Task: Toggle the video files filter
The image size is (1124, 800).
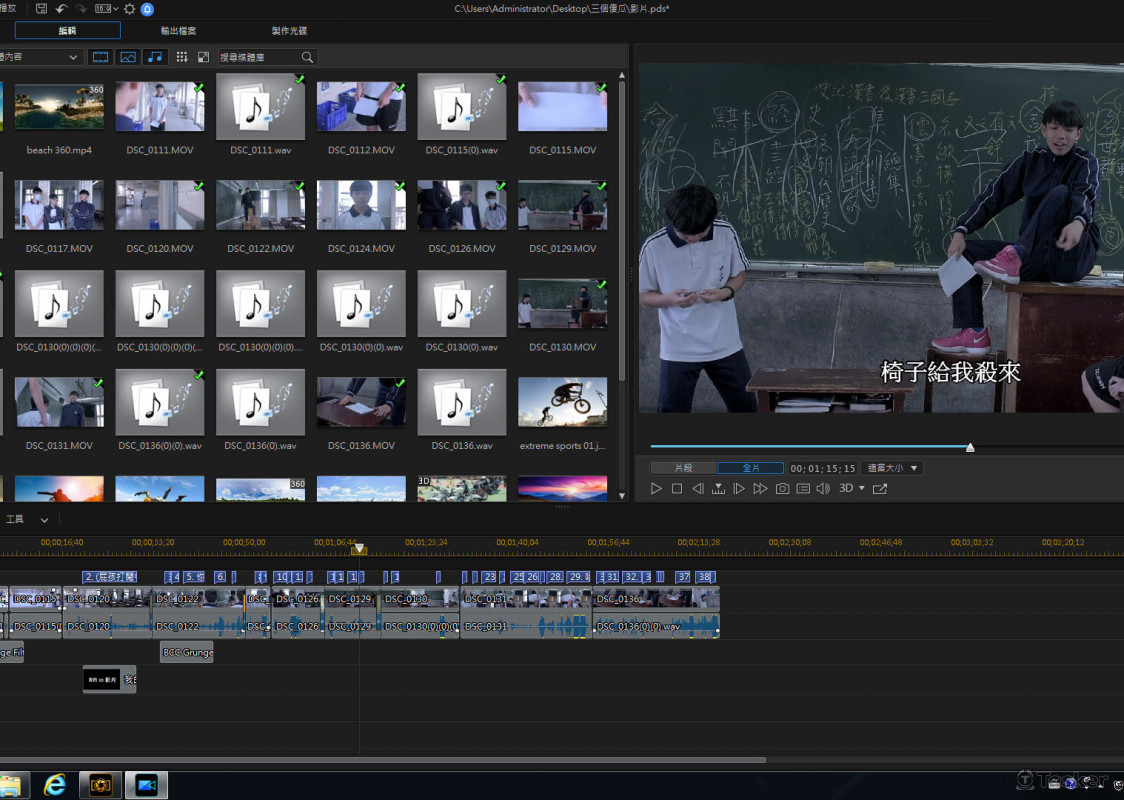Action: [x=101, y=58]
